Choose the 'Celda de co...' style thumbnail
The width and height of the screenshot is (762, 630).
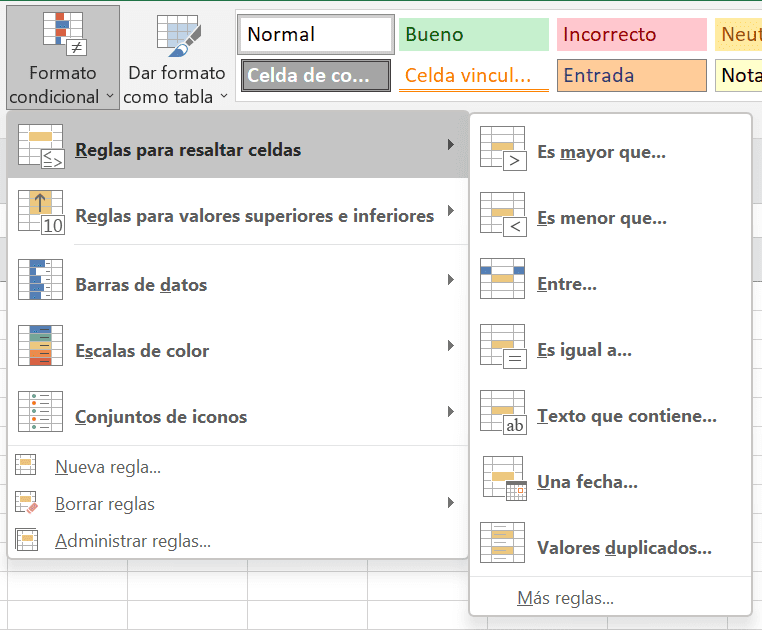pos(316,76)
